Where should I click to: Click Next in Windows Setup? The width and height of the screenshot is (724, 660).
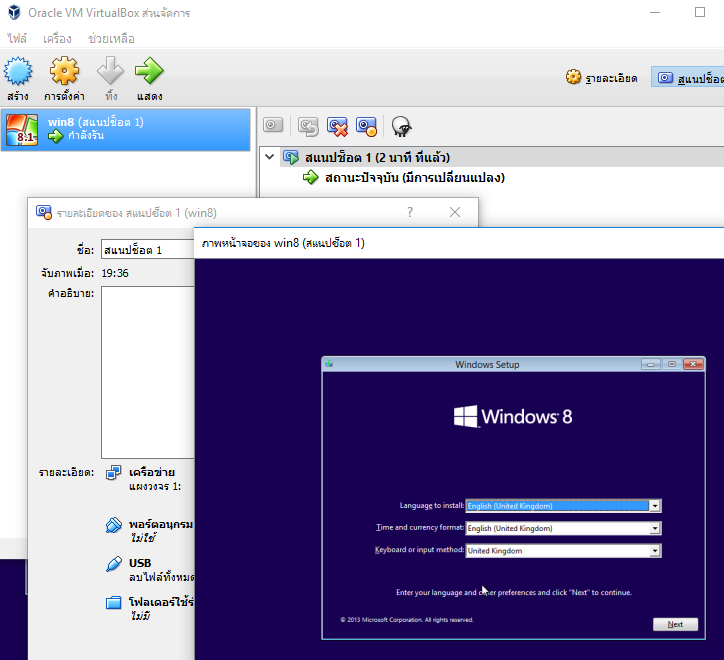(676, 624)
